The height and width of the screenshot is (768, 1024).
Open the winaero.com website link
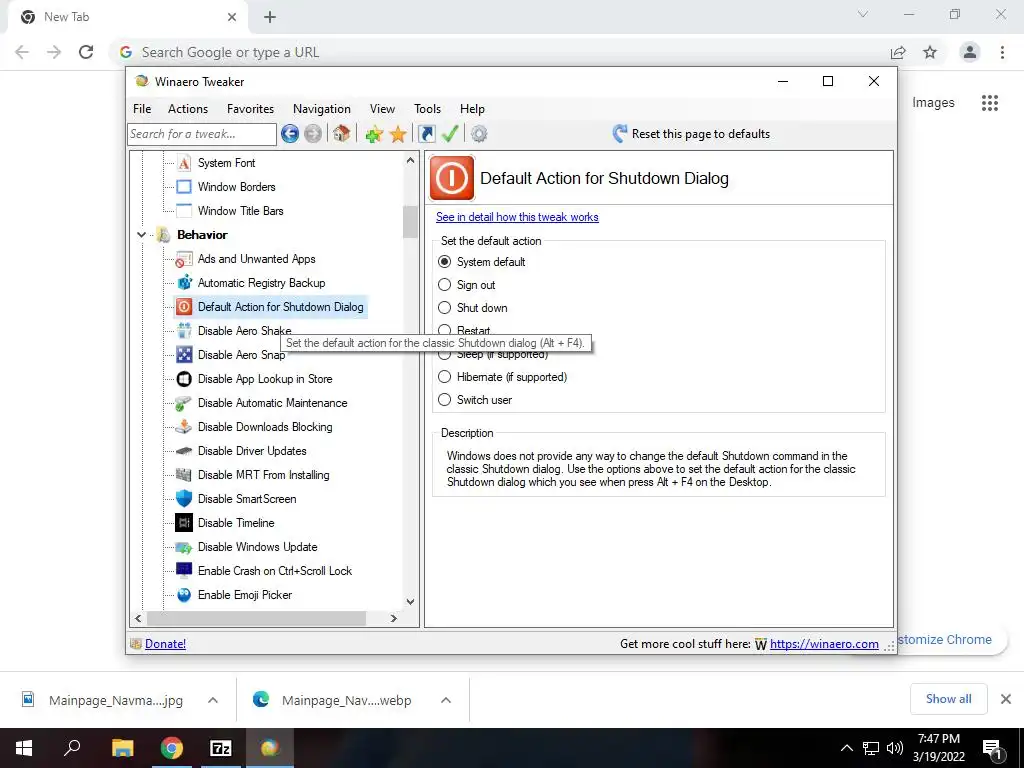[824, 644]
